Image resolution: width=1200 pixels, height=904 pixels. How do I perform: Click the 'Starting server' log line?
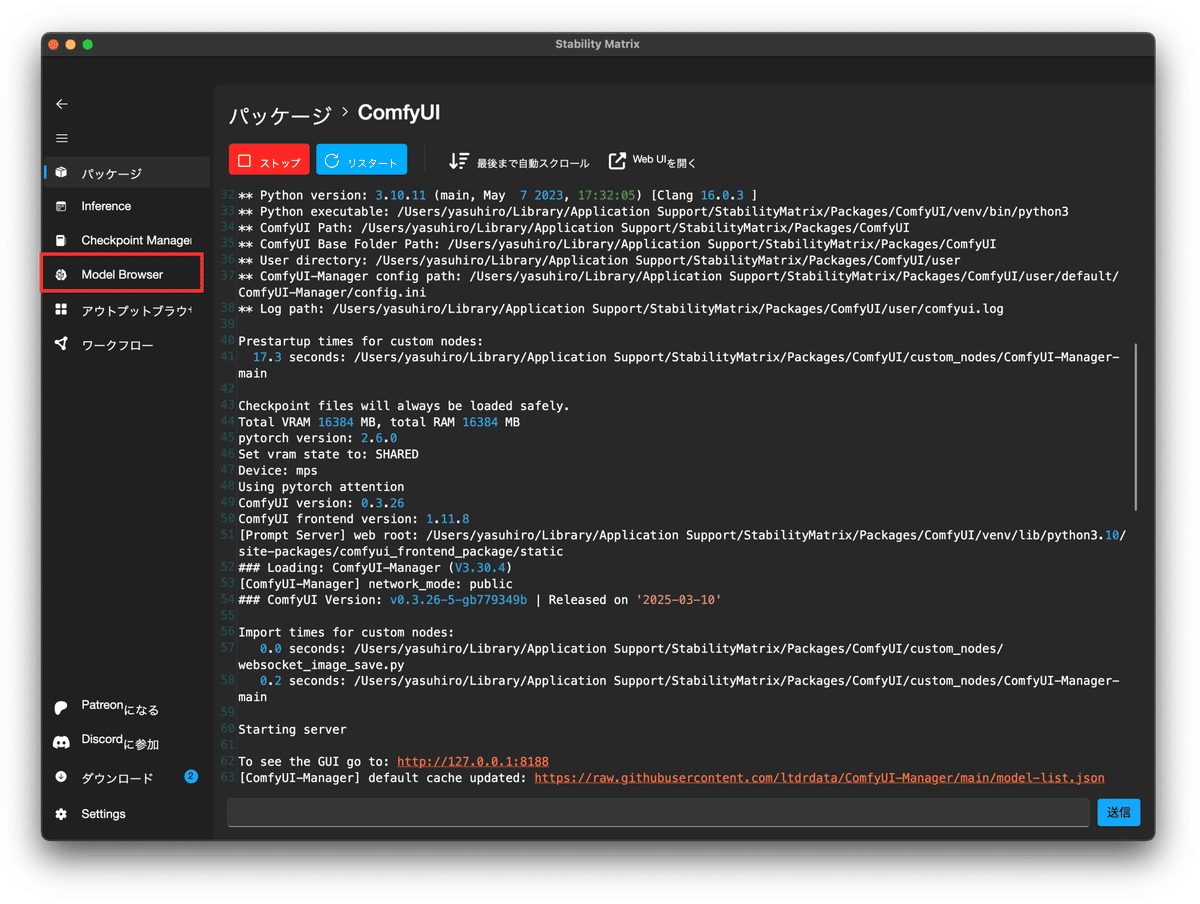tap(292, 729)
